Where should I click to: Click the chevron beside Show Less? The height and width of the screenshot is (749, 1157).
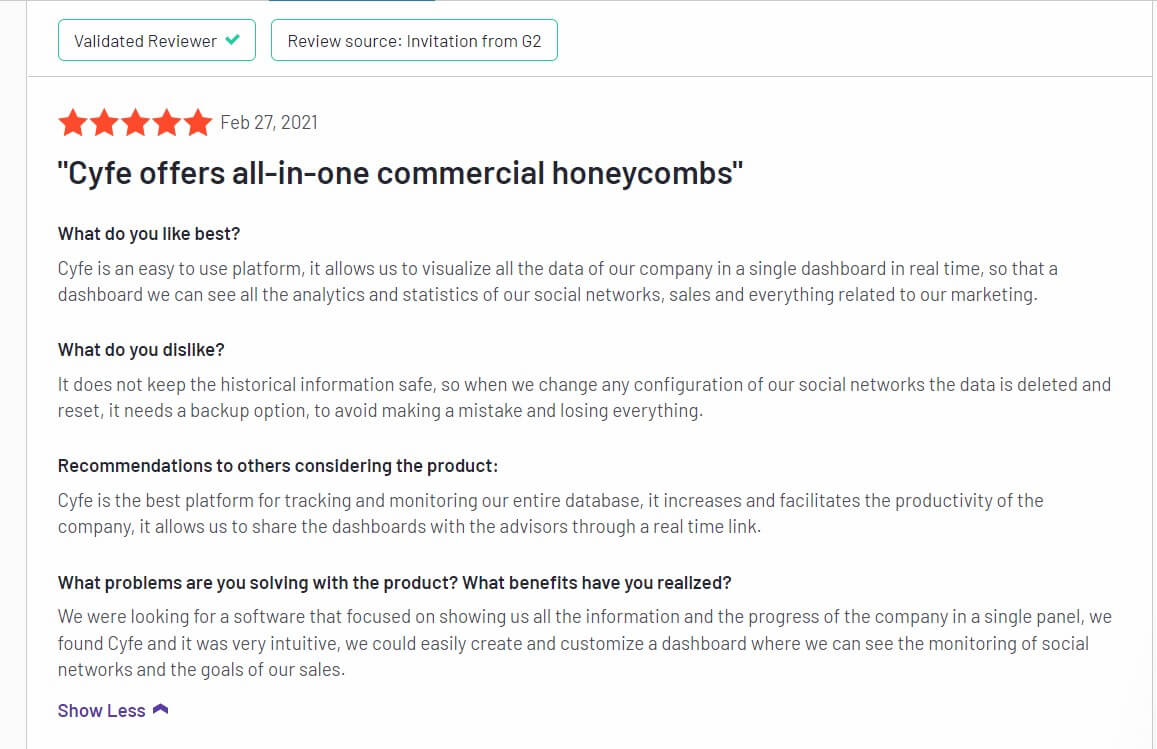pos(160,709)
